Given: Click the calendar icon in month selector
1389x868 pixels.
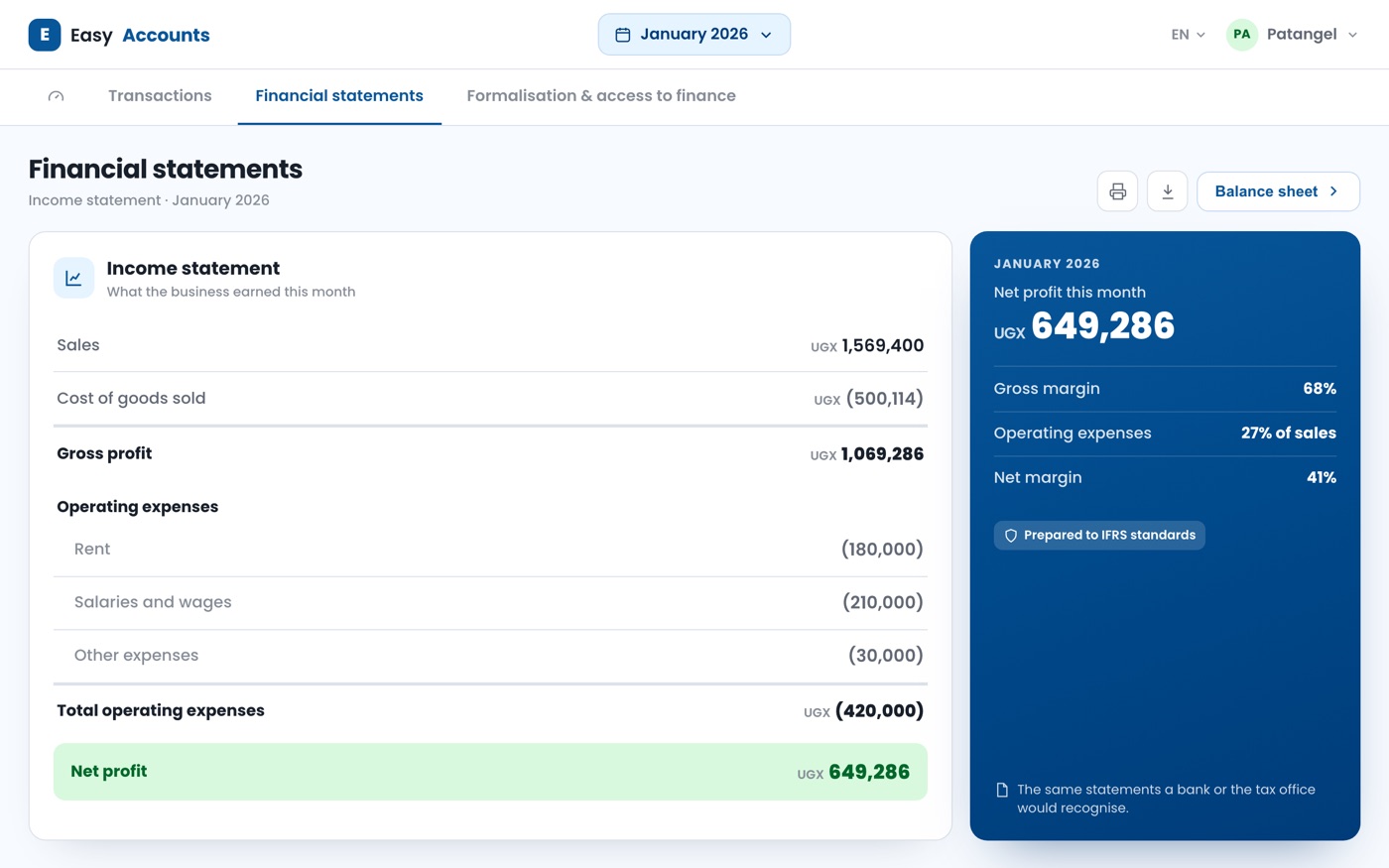Looking at the screenshot, I should pyautogui.click(x=623, y=35).
